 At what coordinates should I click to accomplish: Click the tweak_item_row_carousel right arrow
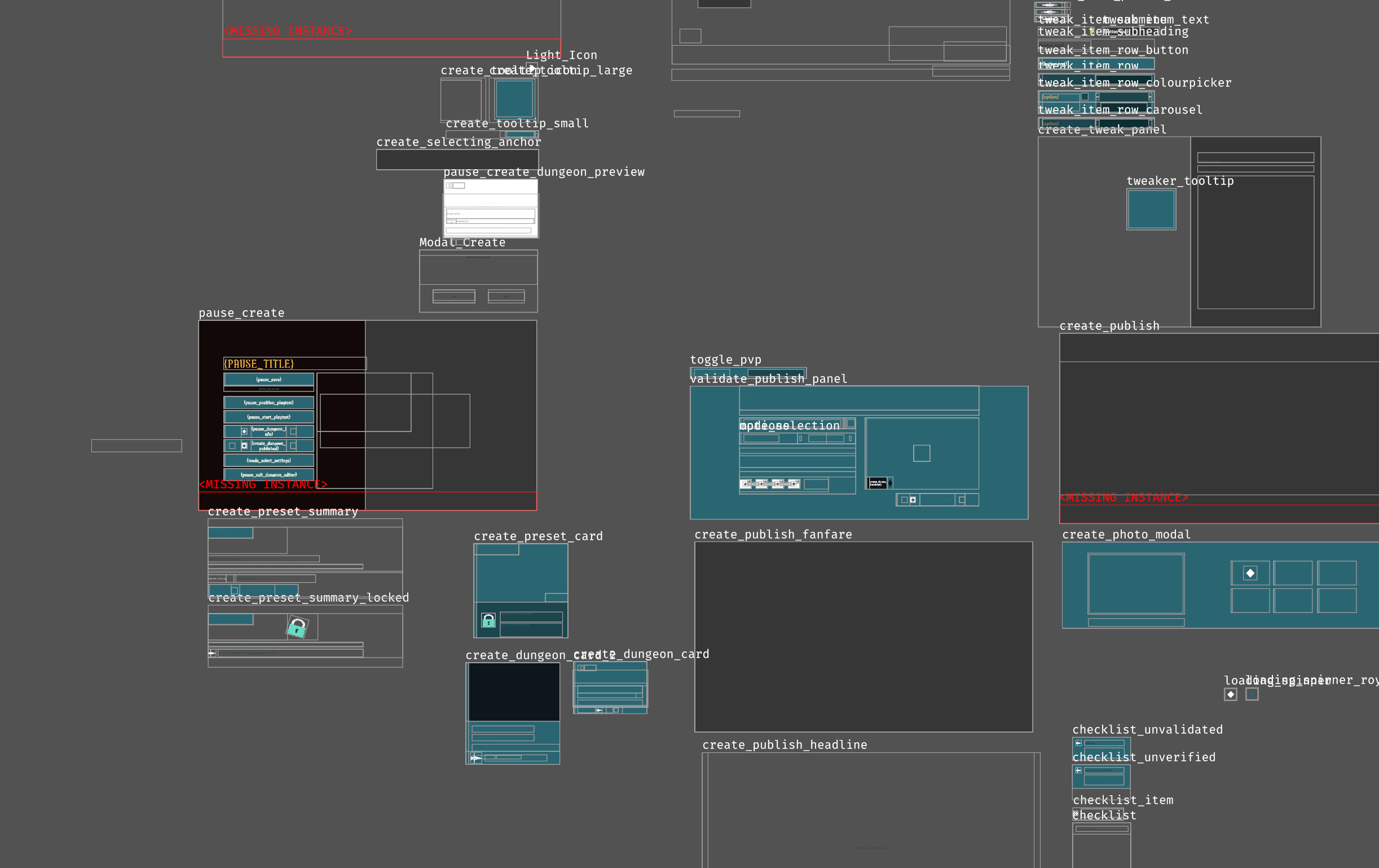pyautogui.click(x=1150, y=123)
